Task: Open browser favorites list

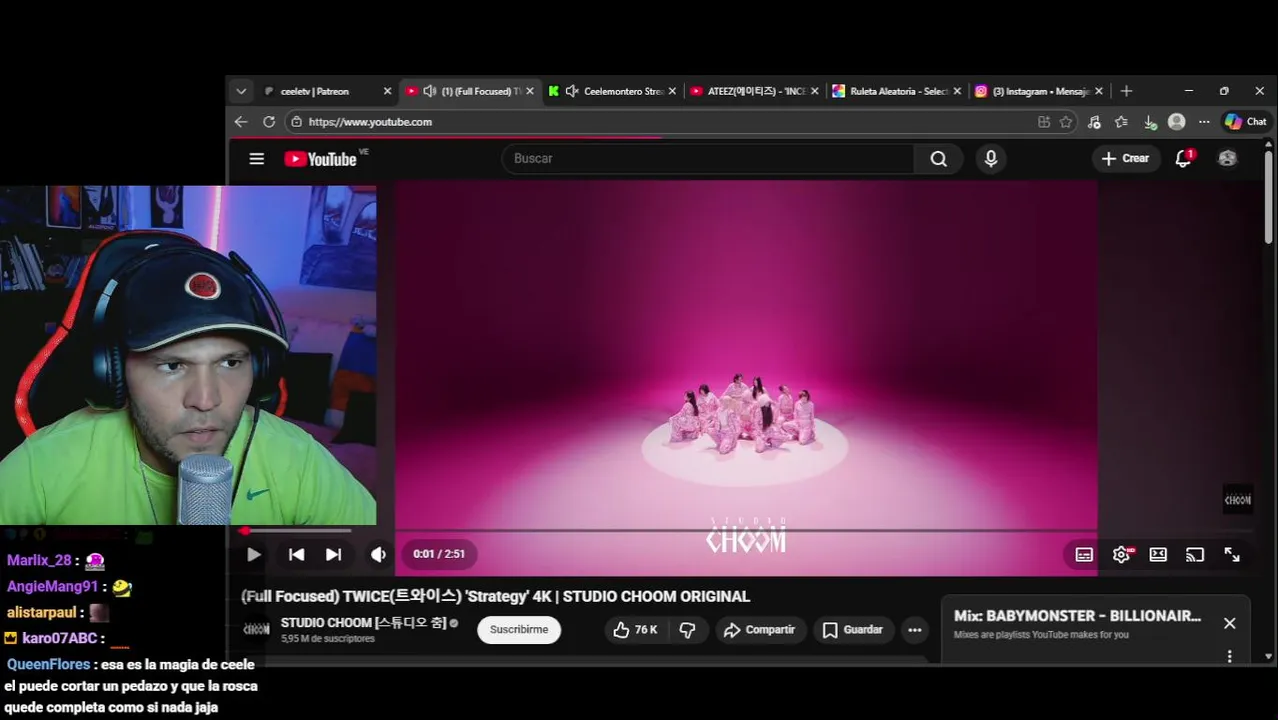Action: click(1121, 122)
